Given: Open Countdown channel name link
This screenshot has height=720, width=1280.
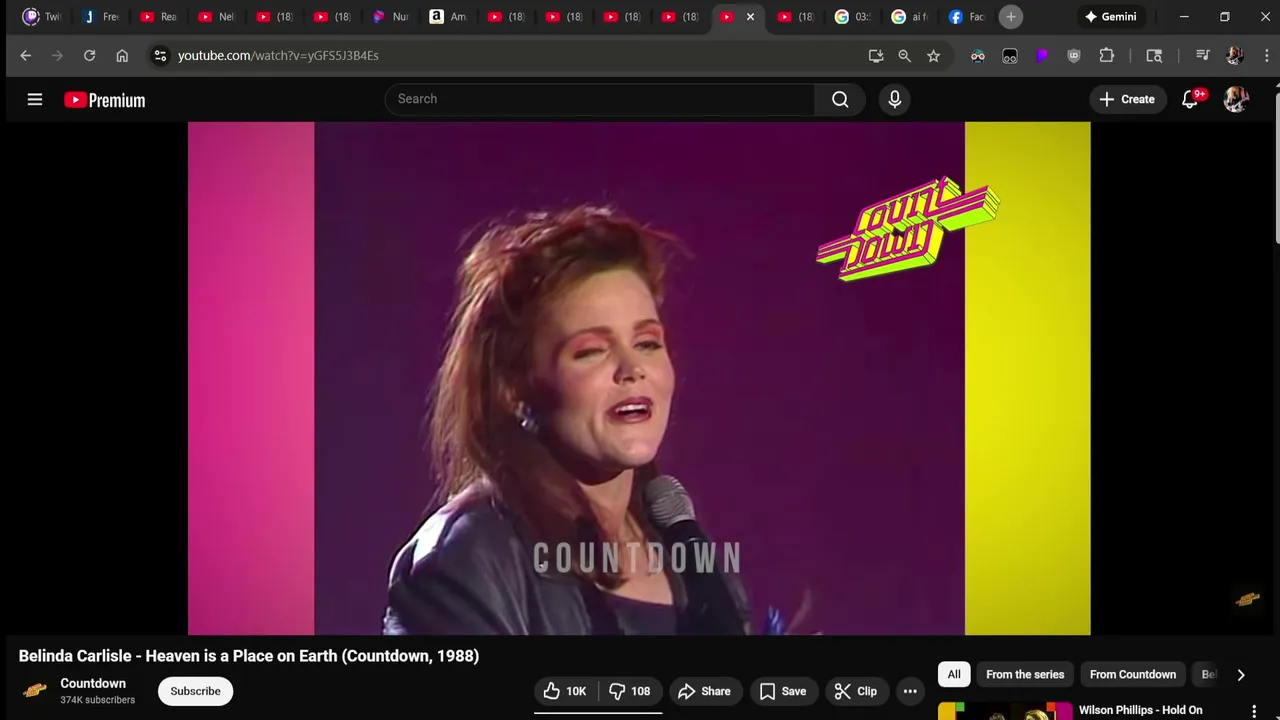Looking at the screenshot, I should 93,684.
